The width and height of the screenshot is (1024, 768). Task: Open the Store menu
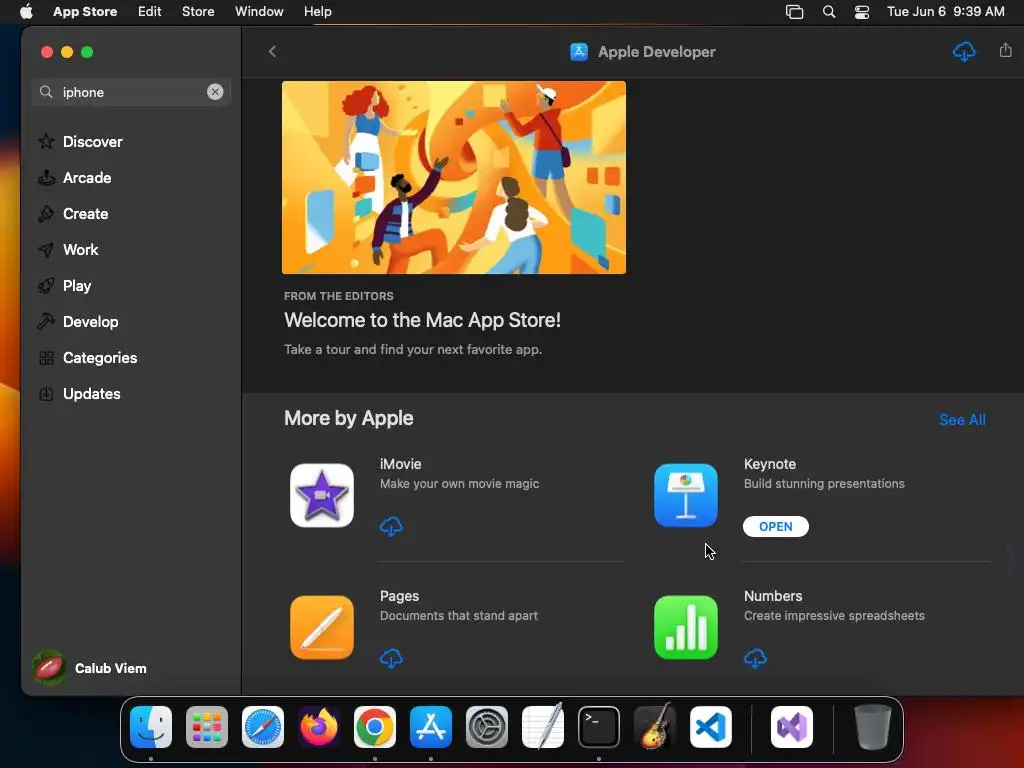(198, 12)
